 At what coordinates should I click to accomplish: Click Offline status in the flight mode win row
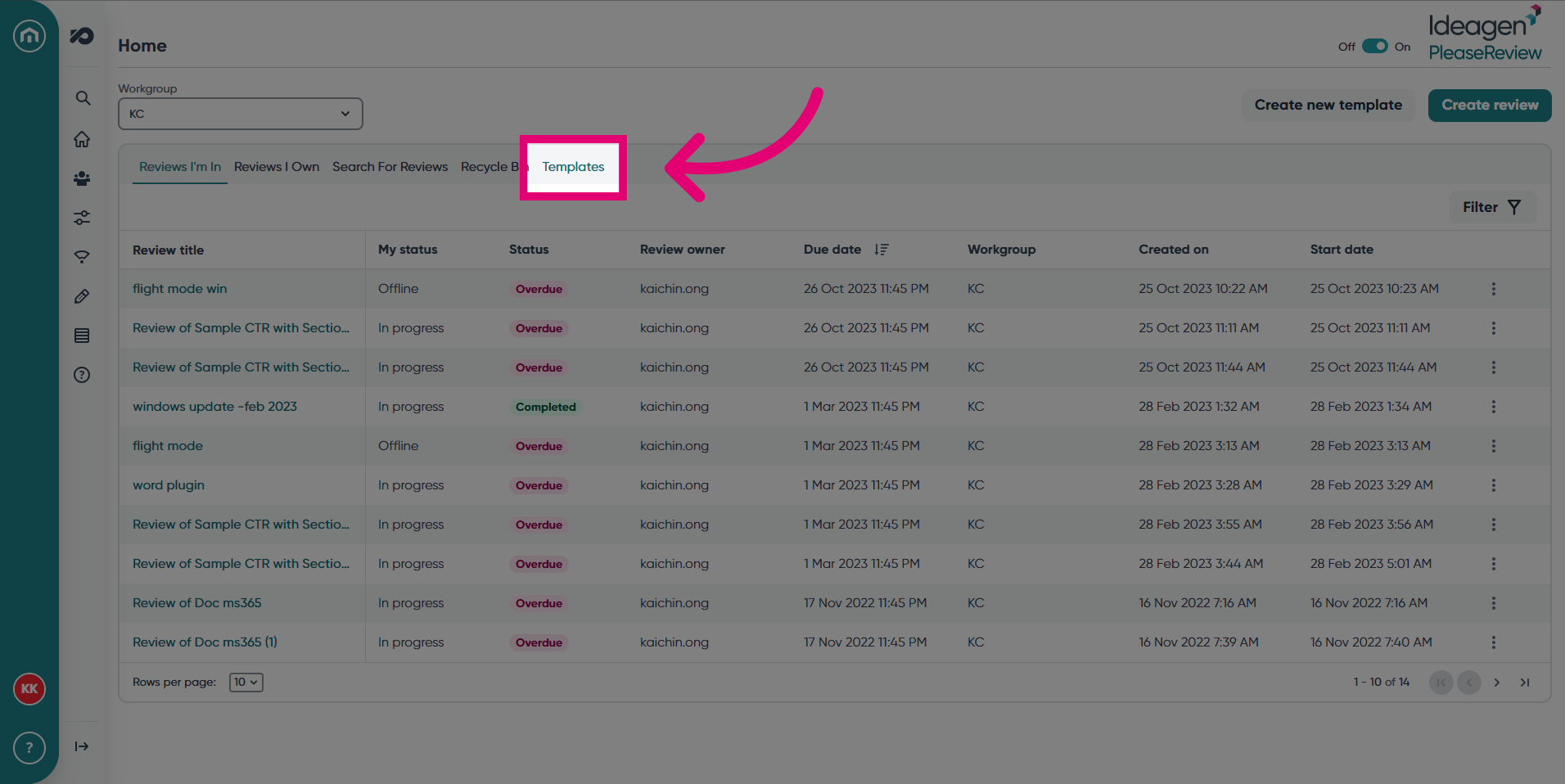(x=399, y=289)
